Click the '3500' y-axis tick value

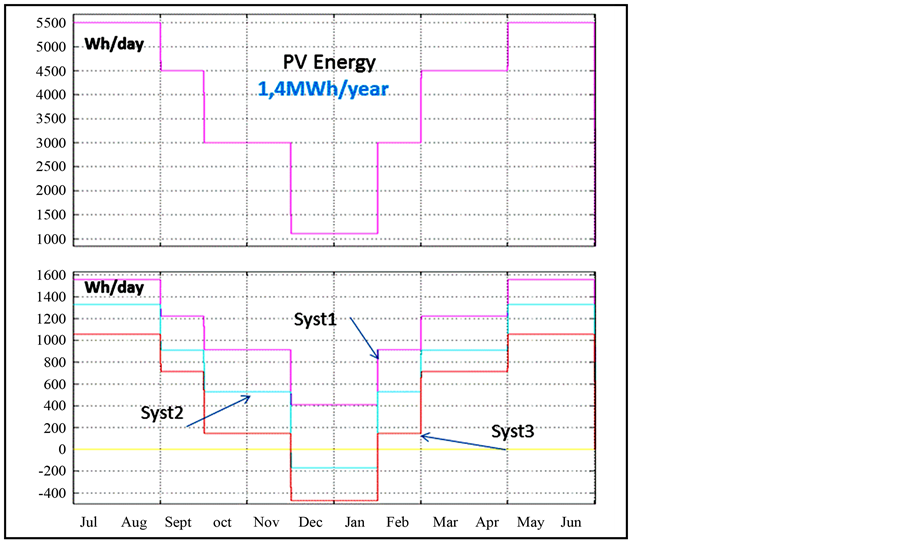tap(51, 118)
